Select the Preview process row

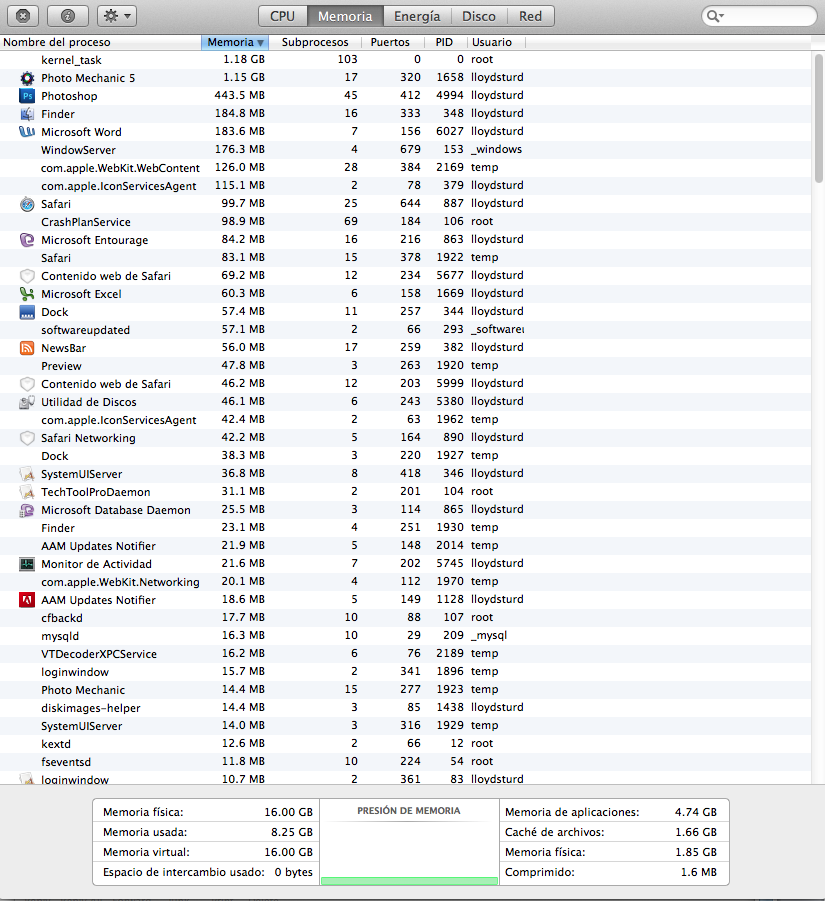[406, 366]
